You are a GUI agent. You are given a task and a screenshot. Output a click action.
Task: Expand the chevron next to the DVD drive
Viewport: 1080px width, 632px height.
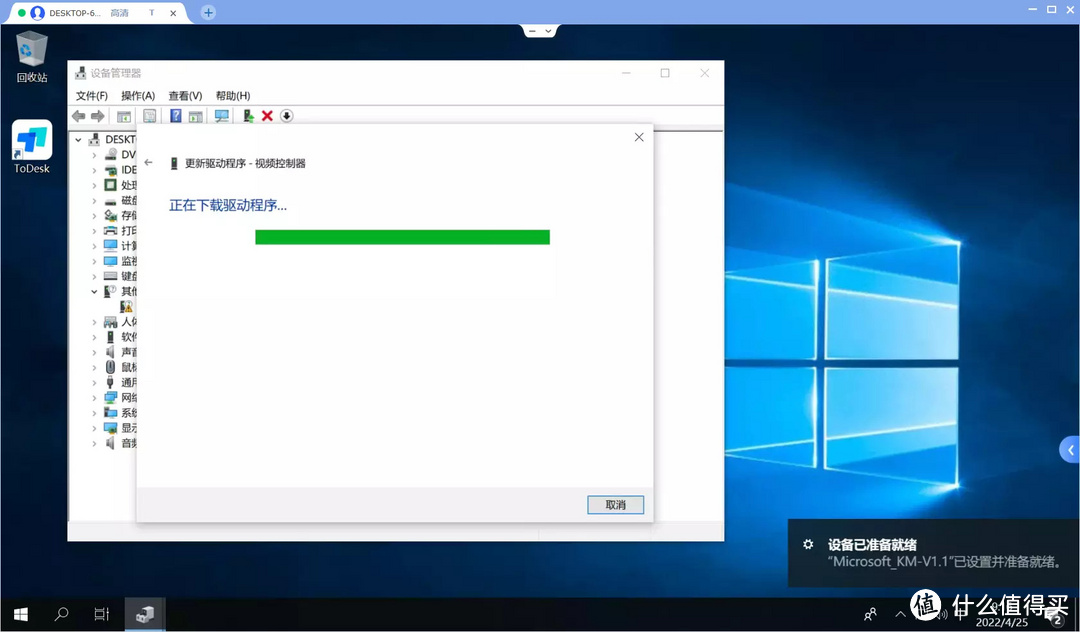94,155
